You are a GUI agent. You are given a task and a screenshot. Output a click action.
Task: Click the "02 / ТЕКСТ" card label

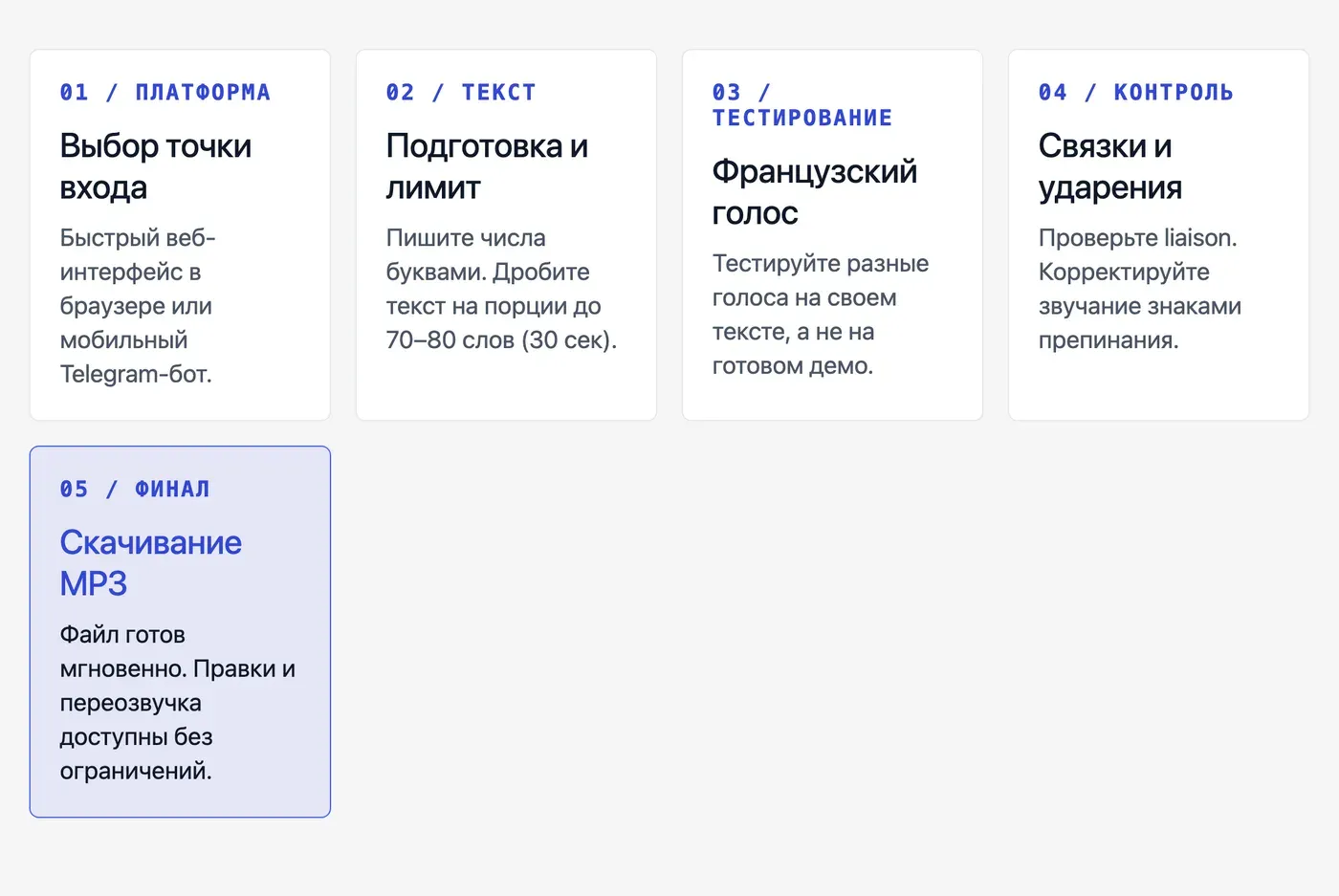coord(460,93)
